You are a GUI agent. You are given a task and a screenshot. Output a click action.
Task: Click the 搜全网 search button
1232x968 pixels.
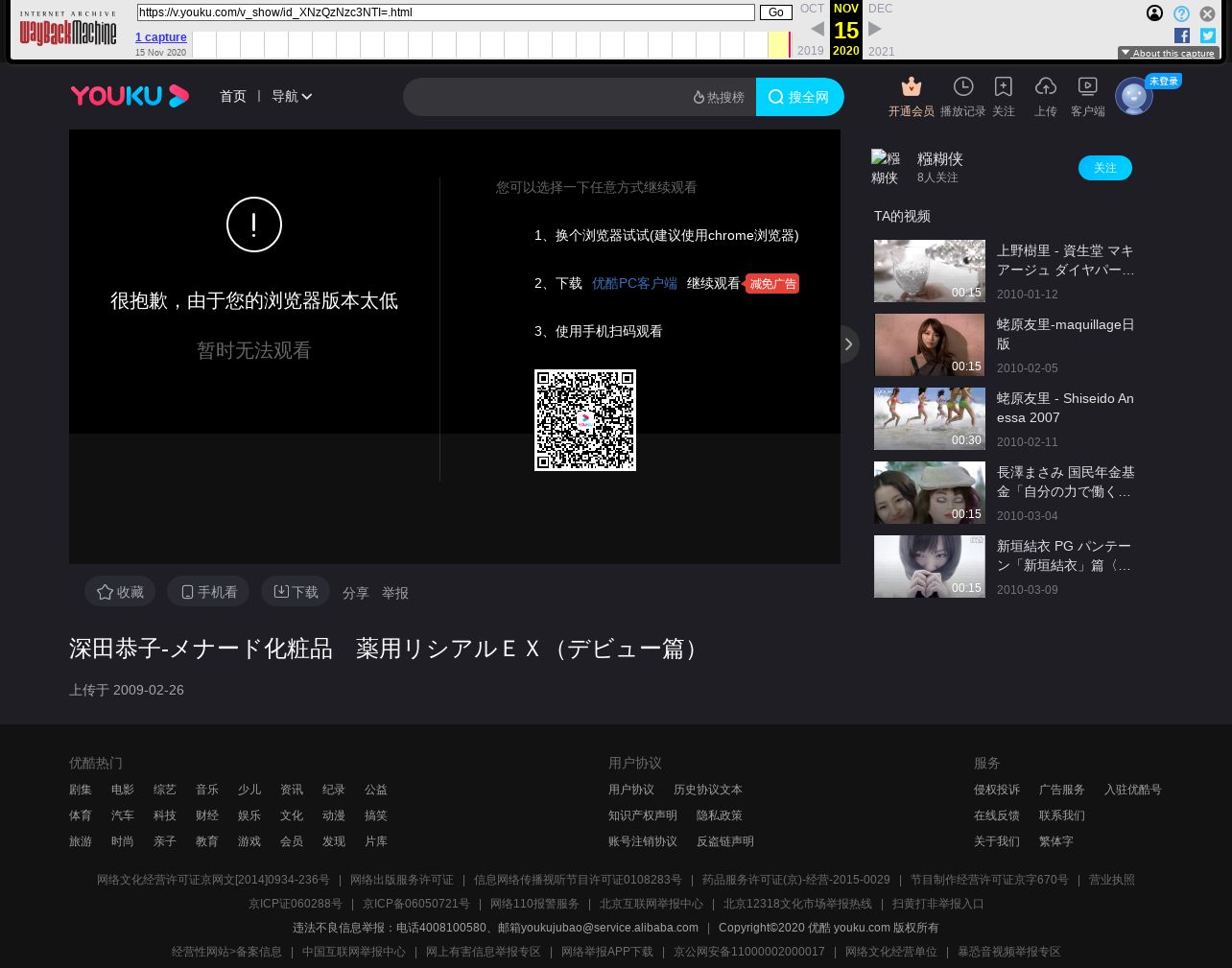coord(800,97)
